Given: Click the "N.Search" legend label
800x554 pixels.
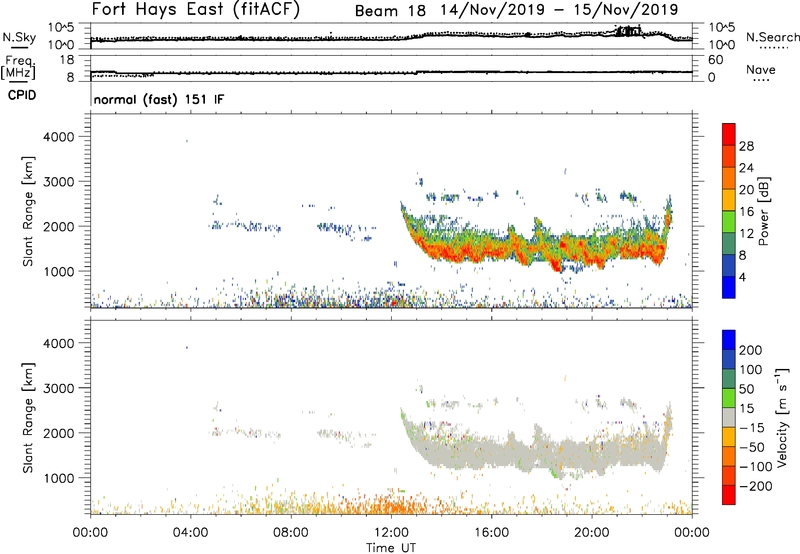Looking at the screenshot, I should pos(772,37).
